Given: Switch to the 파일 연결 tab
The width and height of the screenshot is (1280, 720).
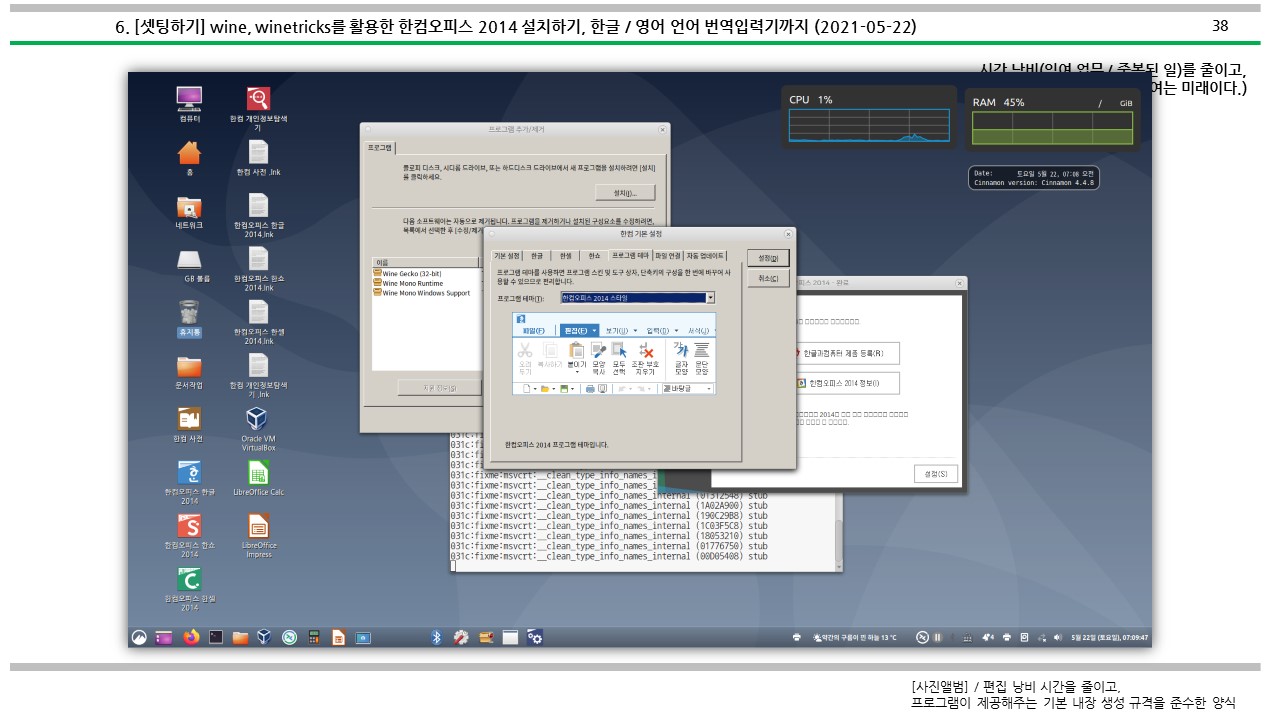Looking at the screenshot, I should click(667, 256).
